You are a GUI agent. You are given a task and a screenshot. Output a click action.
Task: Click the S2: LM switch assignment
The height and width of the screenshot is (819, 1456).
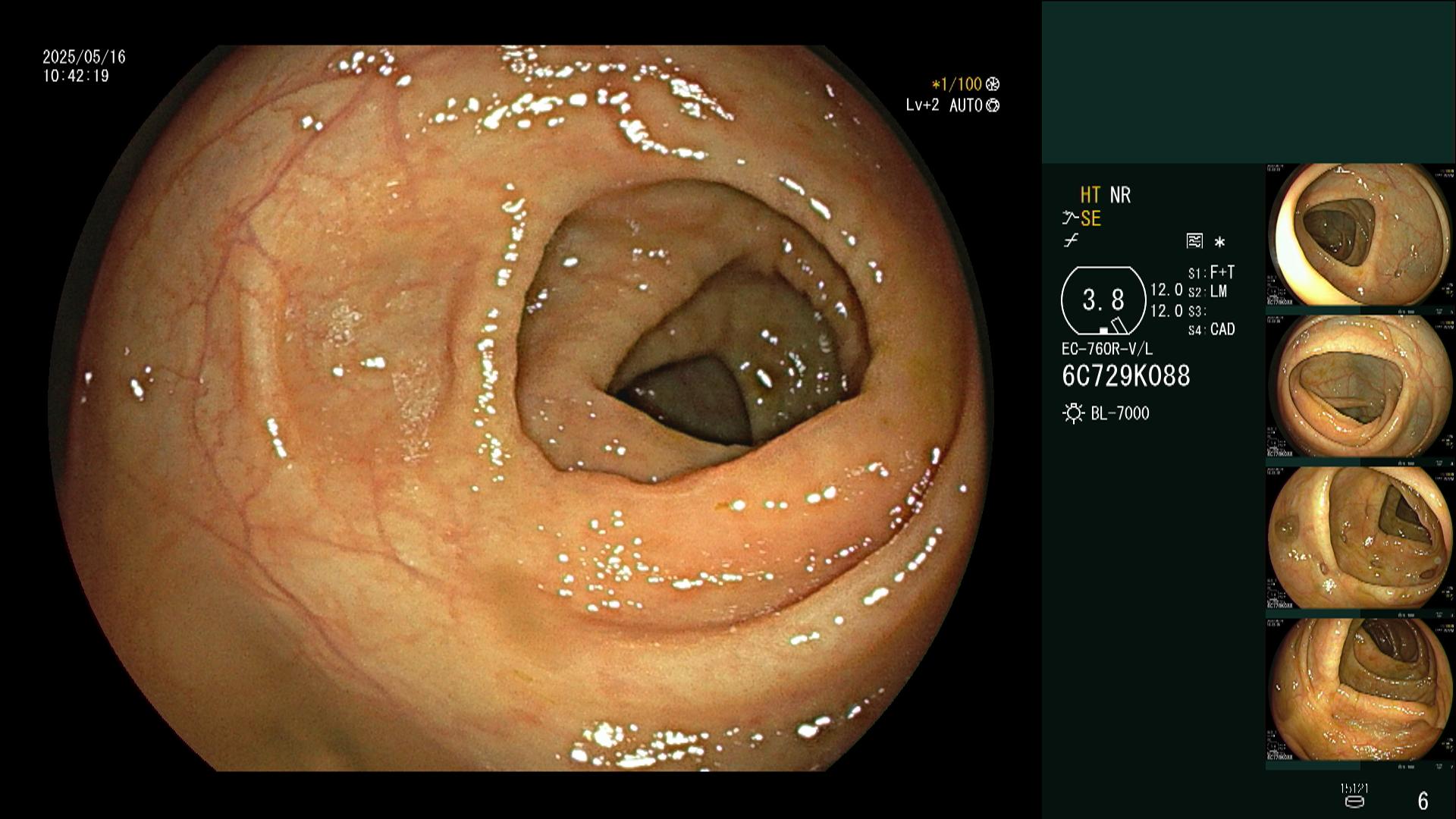click(1207, 291)
